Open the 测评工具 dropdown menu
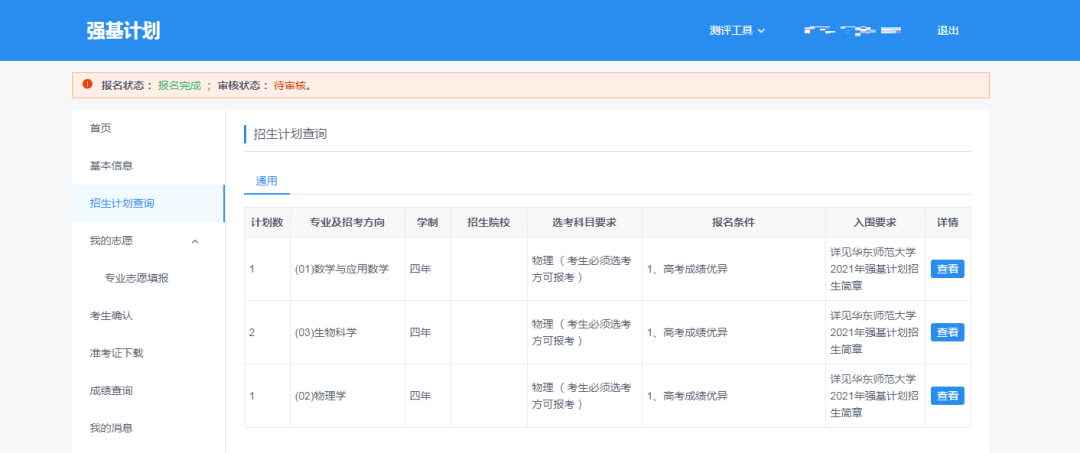1080x453 pixels. [737, 30]
